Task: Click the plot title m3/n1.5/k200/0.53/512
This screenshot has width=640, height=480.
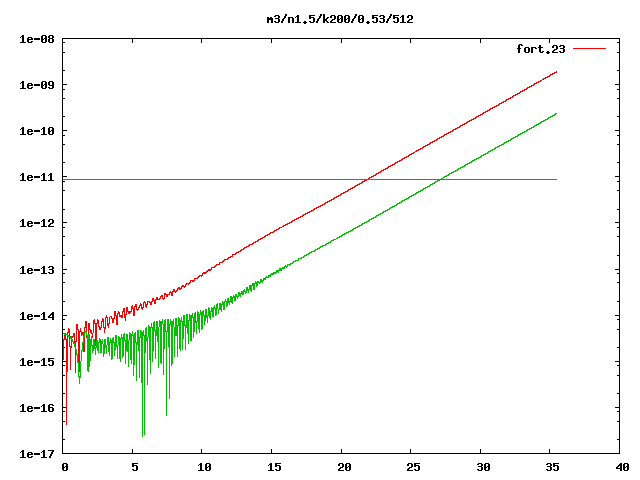Action: click(x=340, y=19)
